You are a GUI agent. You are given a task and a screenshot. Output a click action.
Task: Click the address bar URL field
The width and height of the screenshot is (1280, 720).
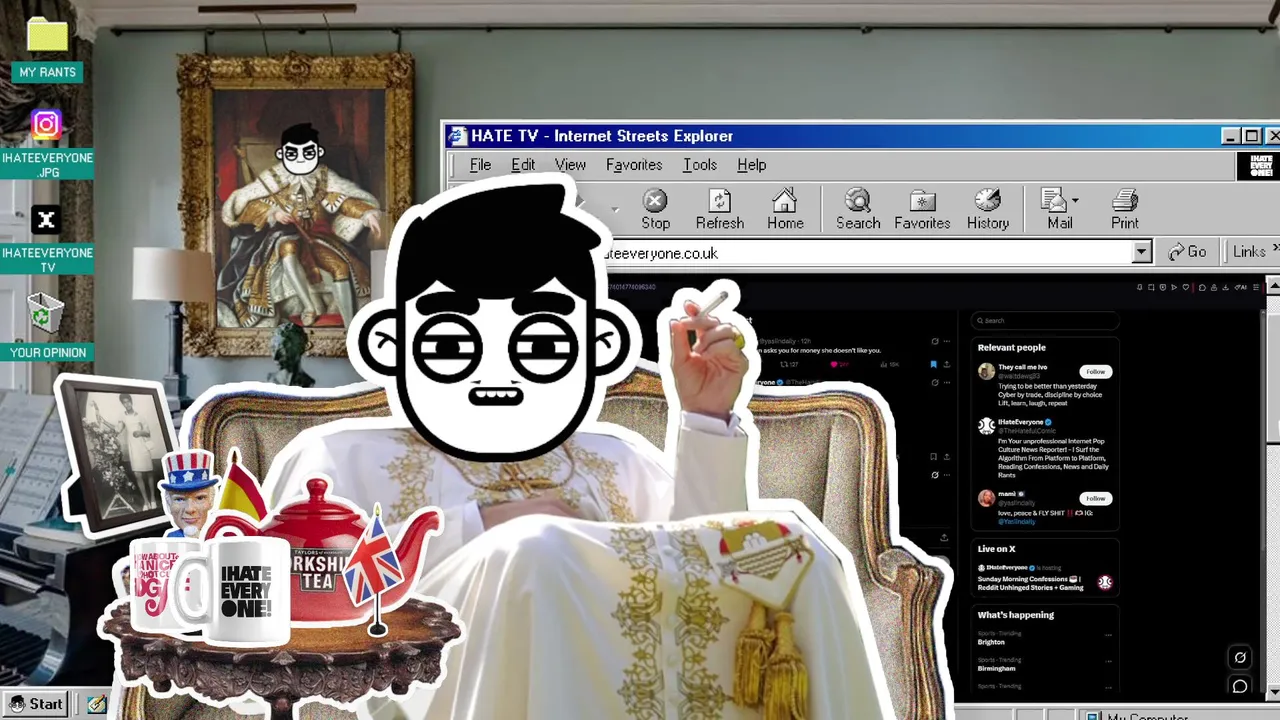point(870,253)
